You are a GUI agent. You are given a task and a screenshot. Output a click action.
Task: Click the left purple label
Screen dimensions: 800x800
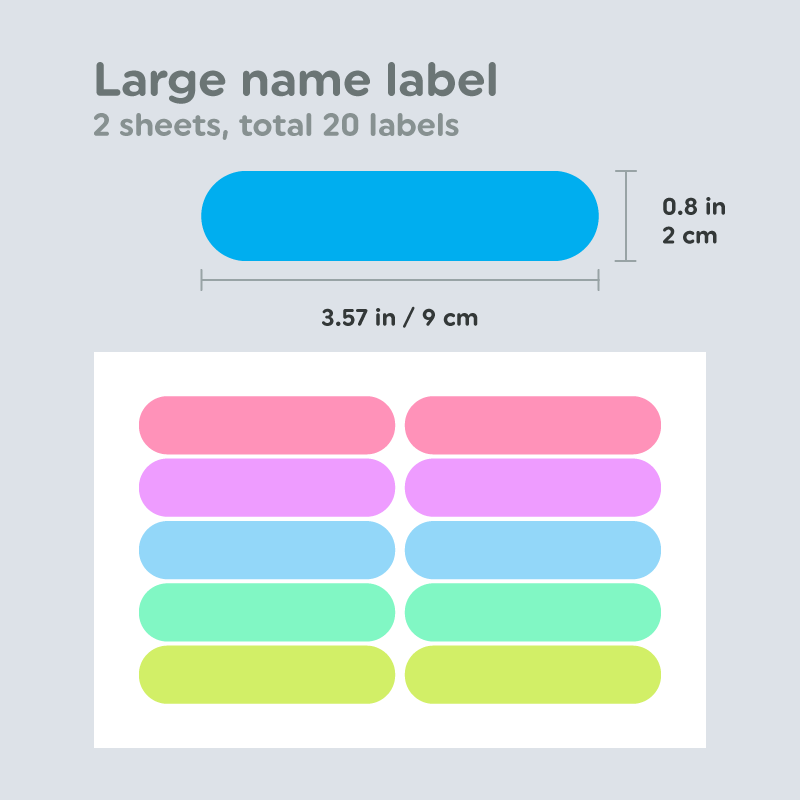(x=267, y=487)
